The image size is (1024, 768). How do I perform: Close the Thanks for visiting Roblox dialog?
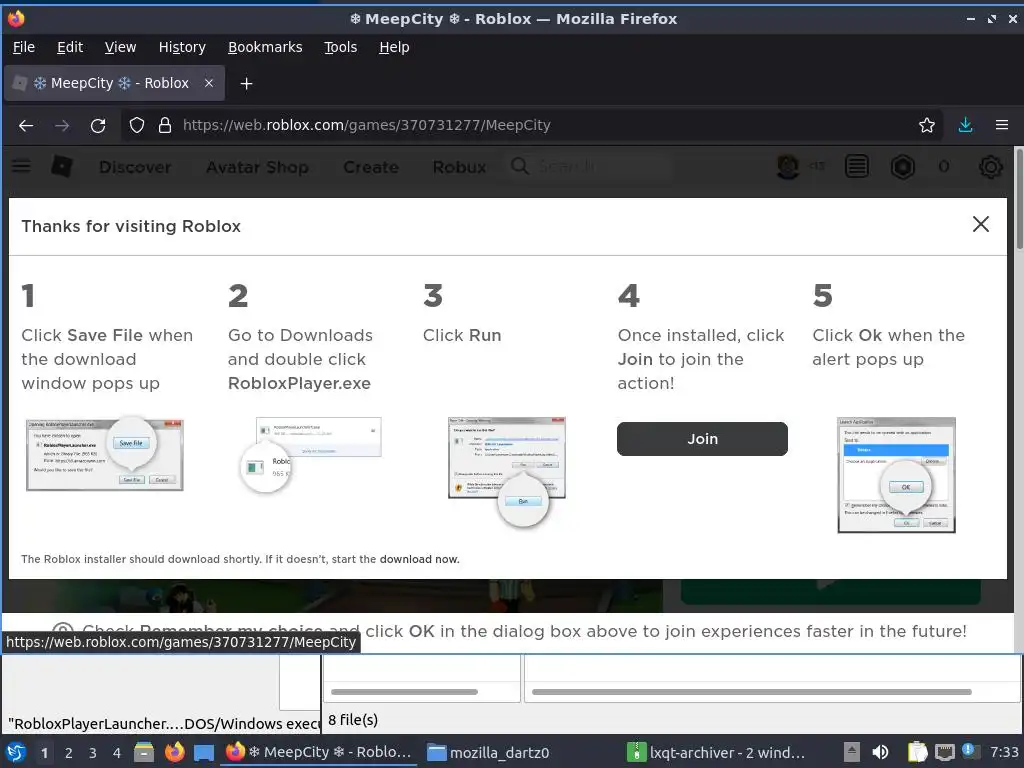(x=980, y=225)
